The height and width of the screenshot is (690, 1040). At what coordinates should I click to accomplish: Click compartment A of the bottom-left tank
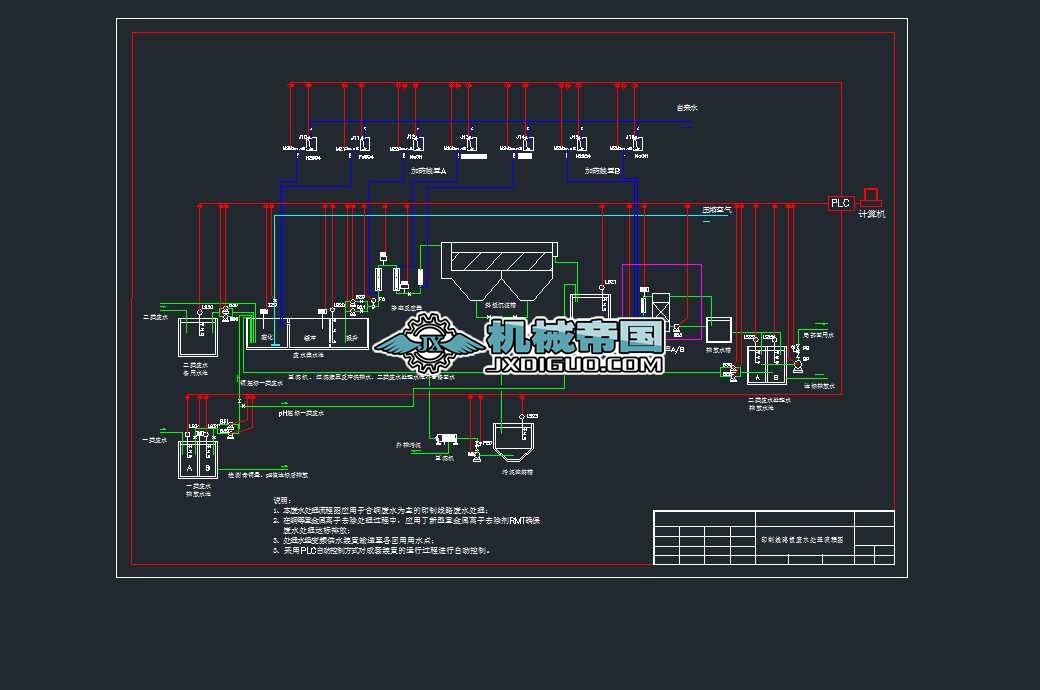(189, 459)
